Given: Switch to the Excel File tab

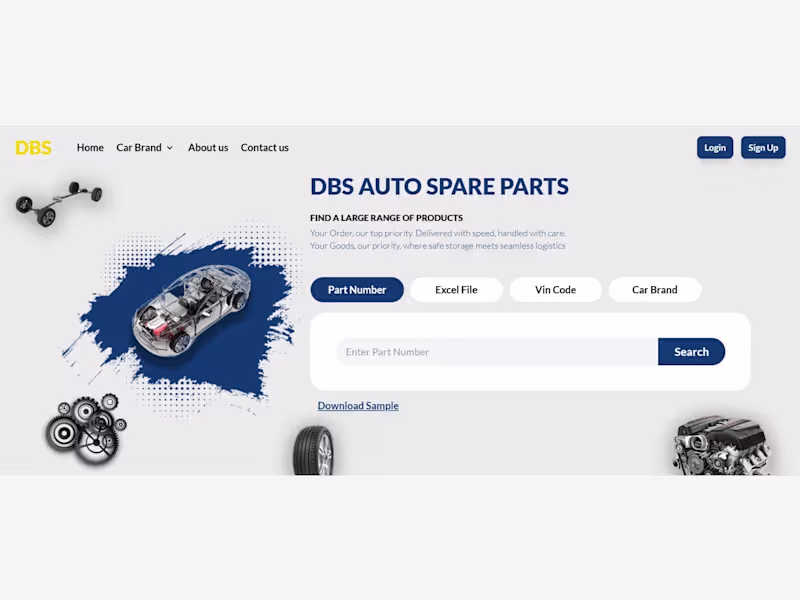Looking at the screenshot, I should [456, 289].
